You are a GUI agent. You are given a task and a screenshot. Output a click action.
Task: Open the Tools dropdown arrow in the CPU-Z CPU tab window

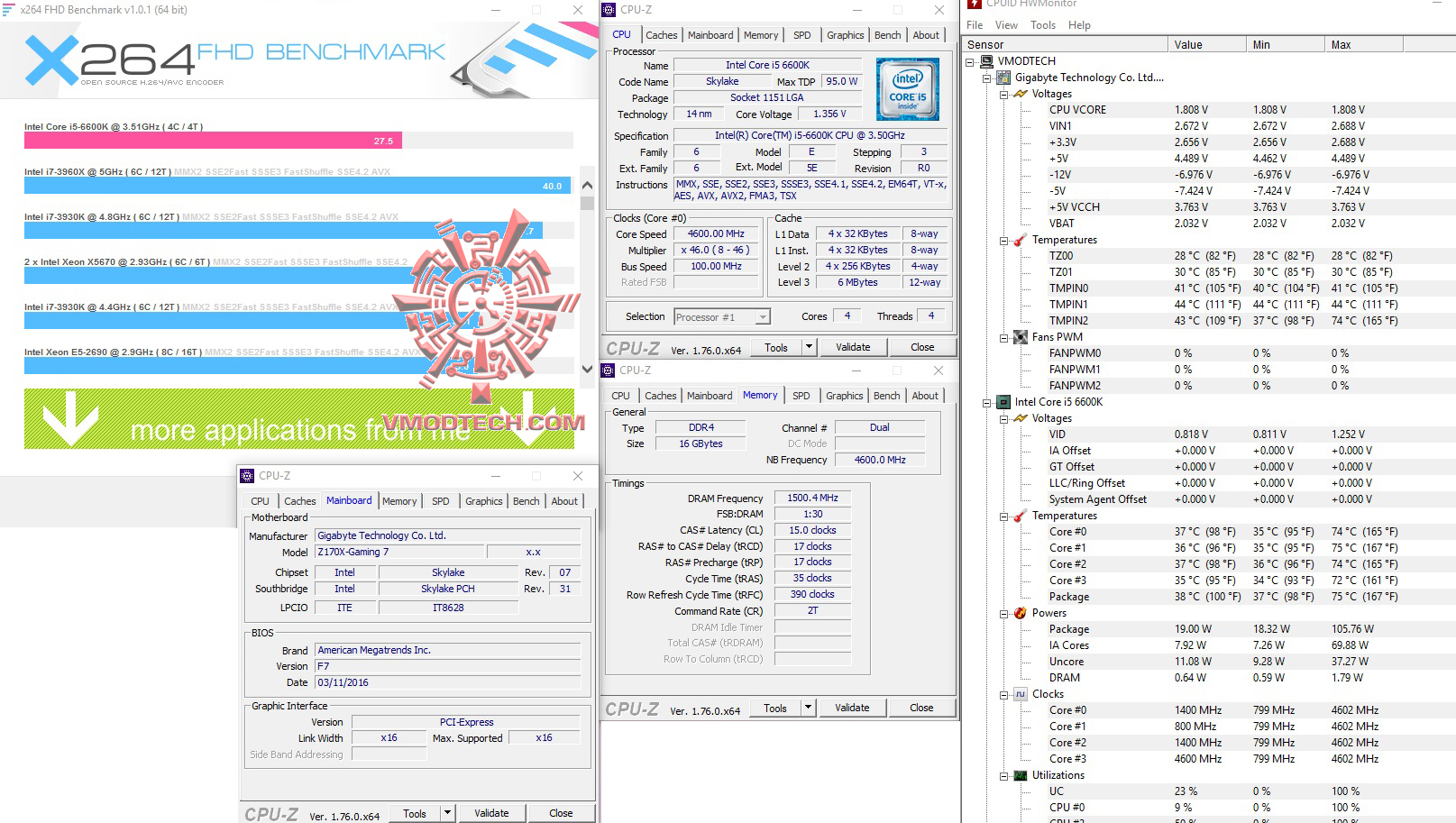[809, 347]
